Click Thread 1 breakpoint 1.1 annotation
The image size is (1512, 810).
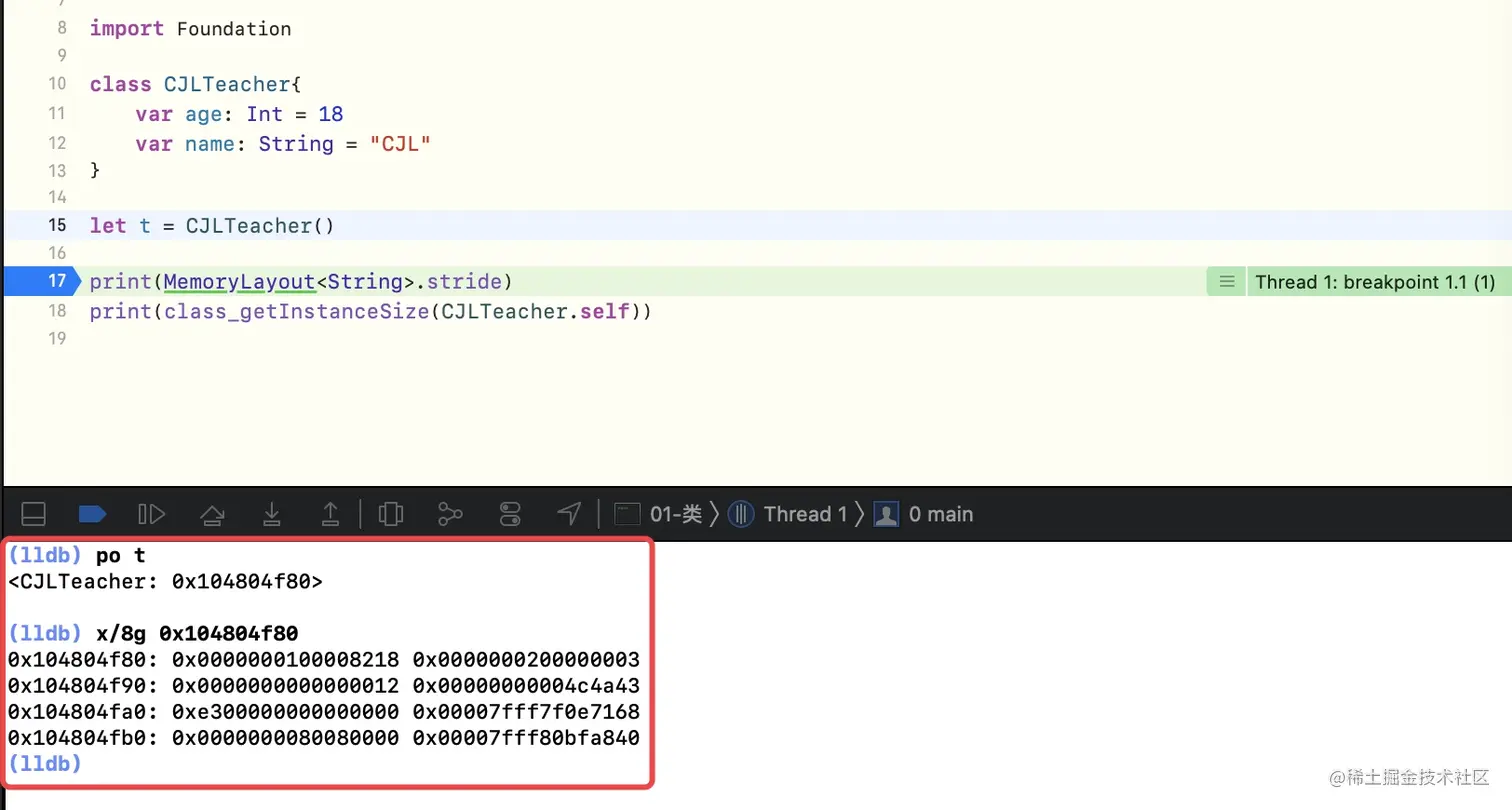[x=1374, y=282]
